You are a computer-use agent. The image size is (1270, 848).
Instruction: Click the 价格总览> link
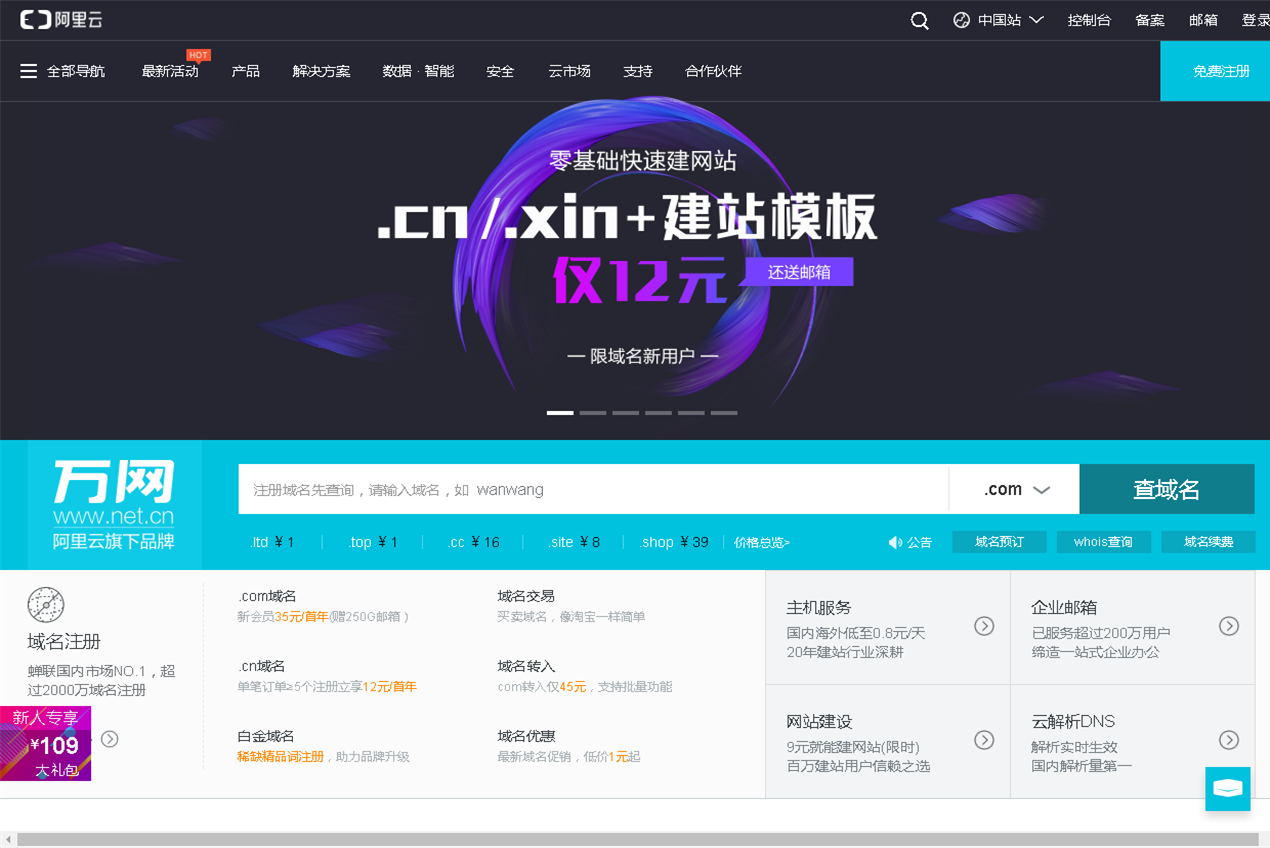762,542
